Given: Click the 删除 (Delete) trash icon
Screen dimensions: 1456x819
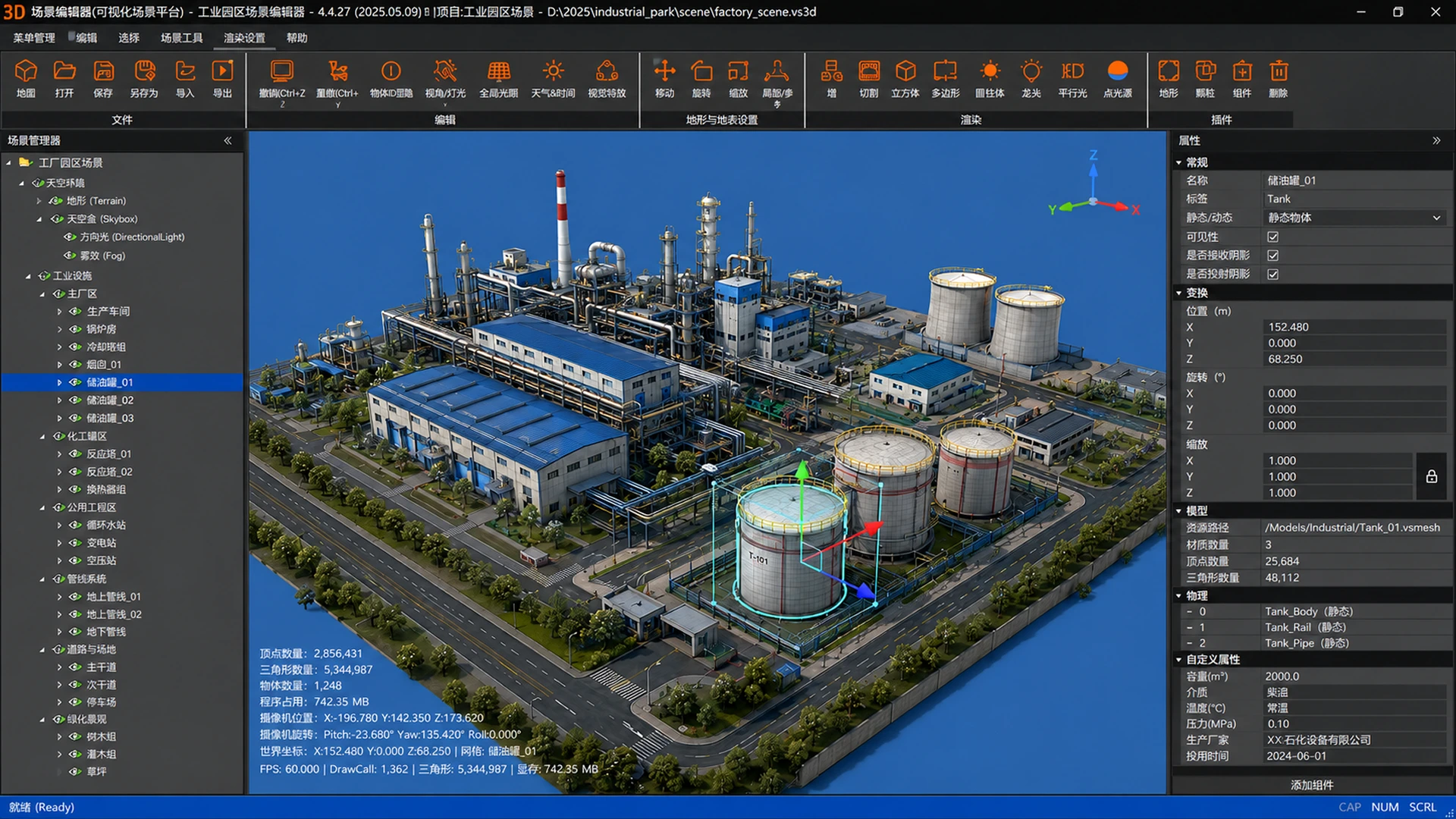Looking at the screenshot, I should (x=1279, y=71).
